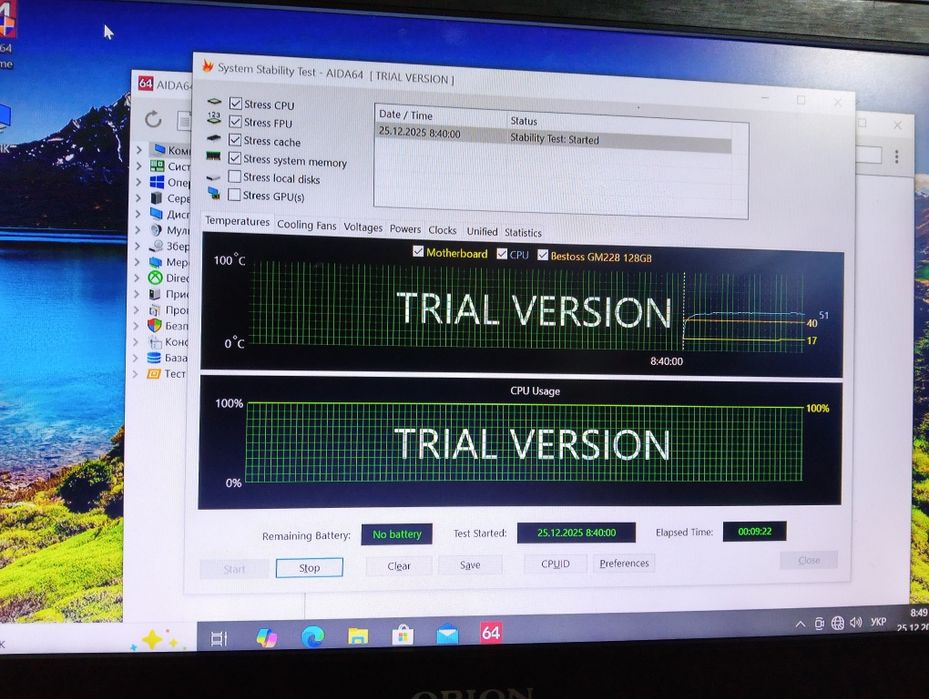The height and width of the screenshot is (699, 929).
Task: Open File Explorer from taskbar
Action: [x=358, y=636]
